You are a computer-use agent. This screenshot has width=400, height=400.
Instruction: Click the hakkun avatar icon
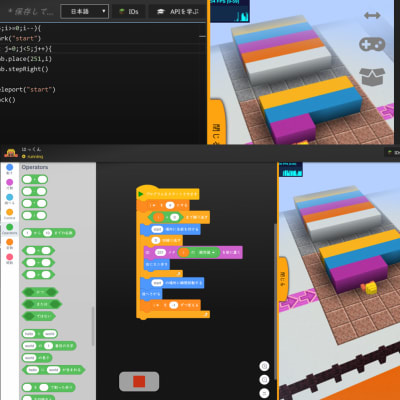[x=11, y=153]
